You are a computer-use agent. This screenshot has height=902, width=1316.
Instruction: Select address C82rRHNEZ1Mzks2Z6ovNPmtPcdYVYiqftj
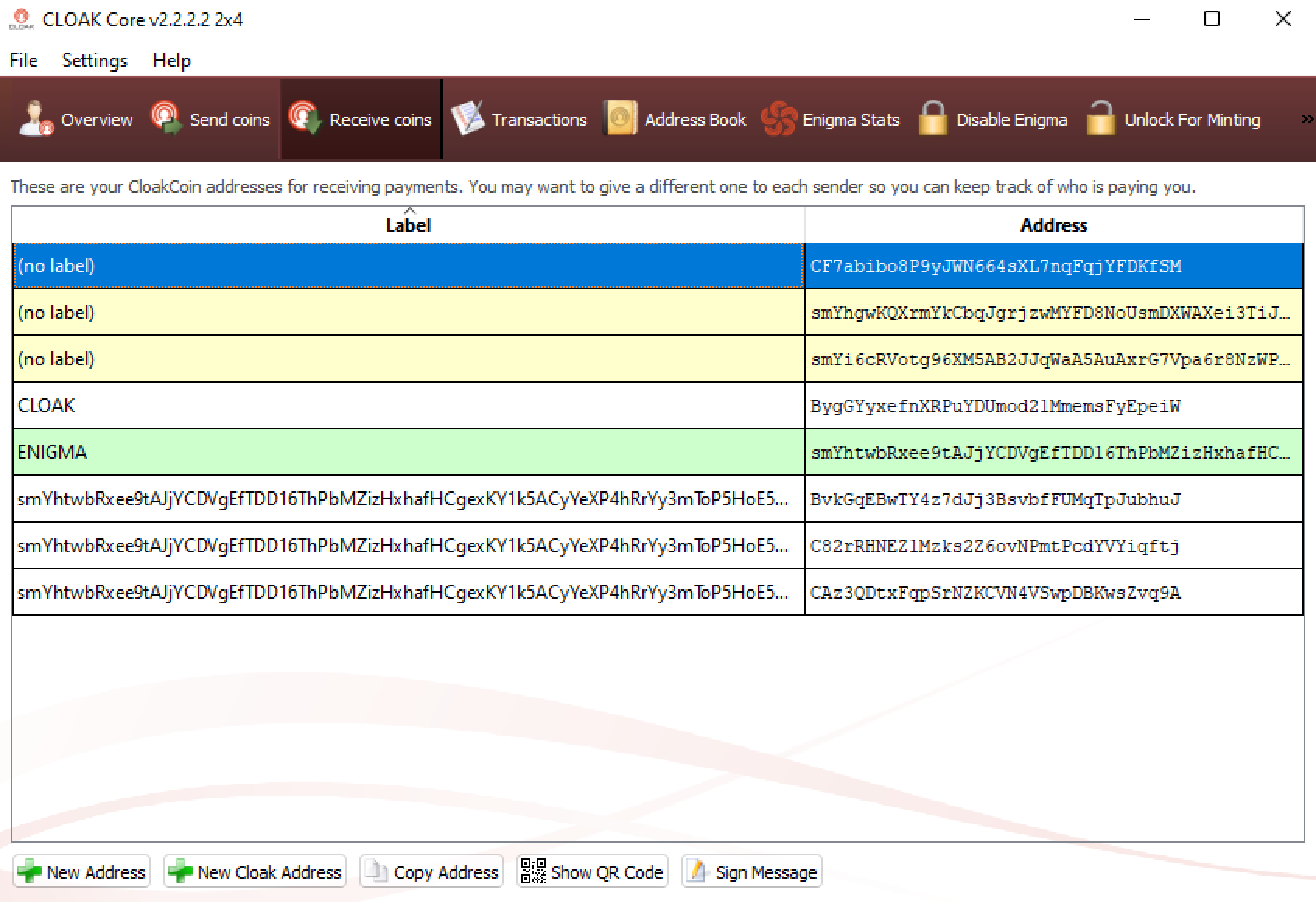click(x=1054, y=546)
